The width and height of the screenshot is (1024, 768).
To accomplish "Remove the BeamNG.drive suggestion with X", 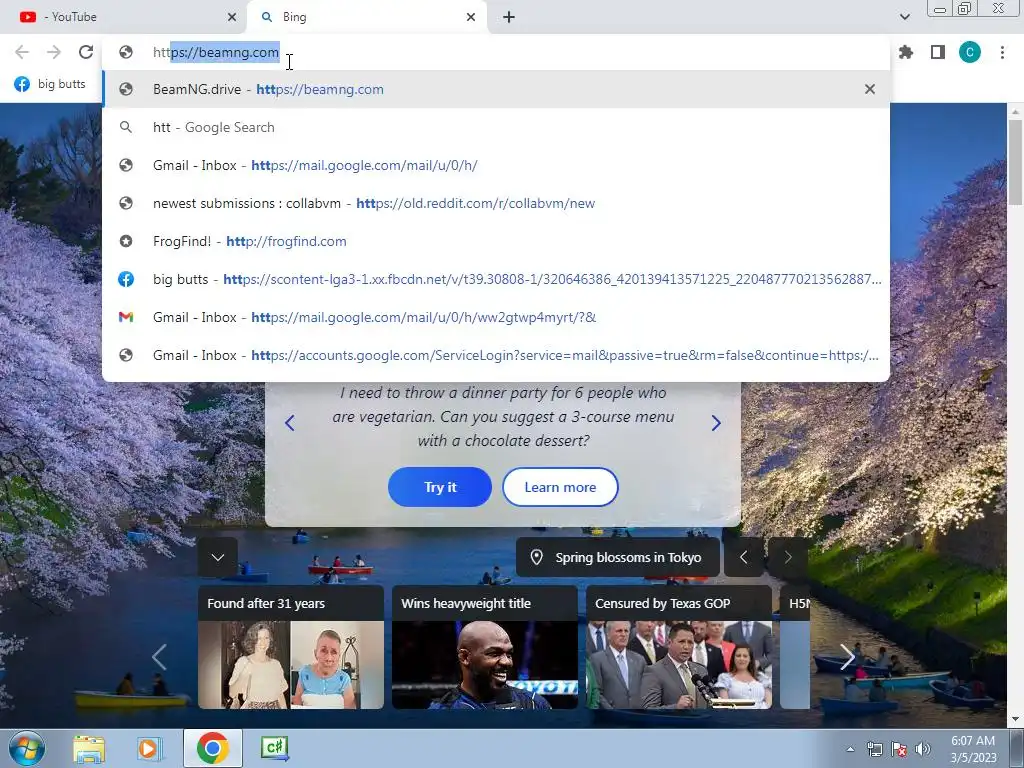I will [x=870, y=89].
